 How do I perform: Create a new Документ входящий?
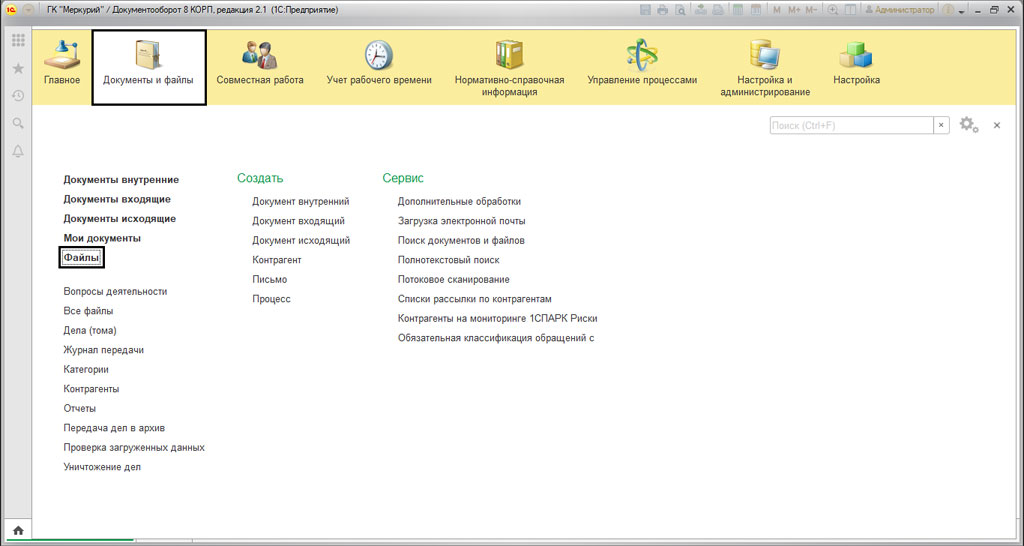coord(298,221)
